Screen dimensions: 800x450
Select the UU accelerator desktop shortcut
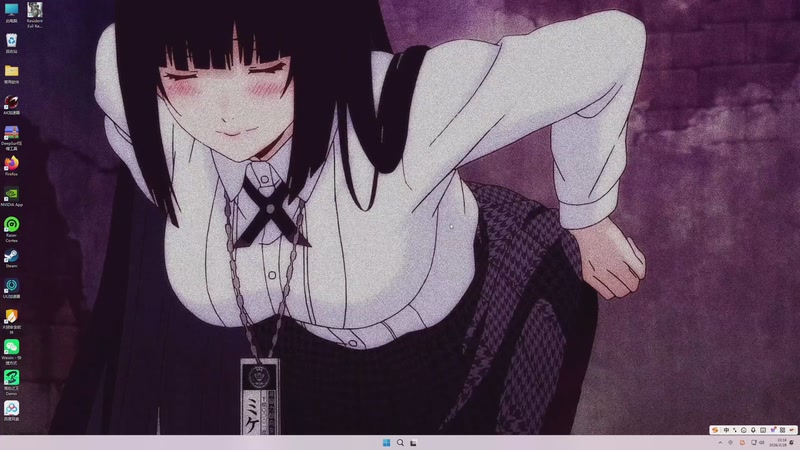(x=11, y=288)
